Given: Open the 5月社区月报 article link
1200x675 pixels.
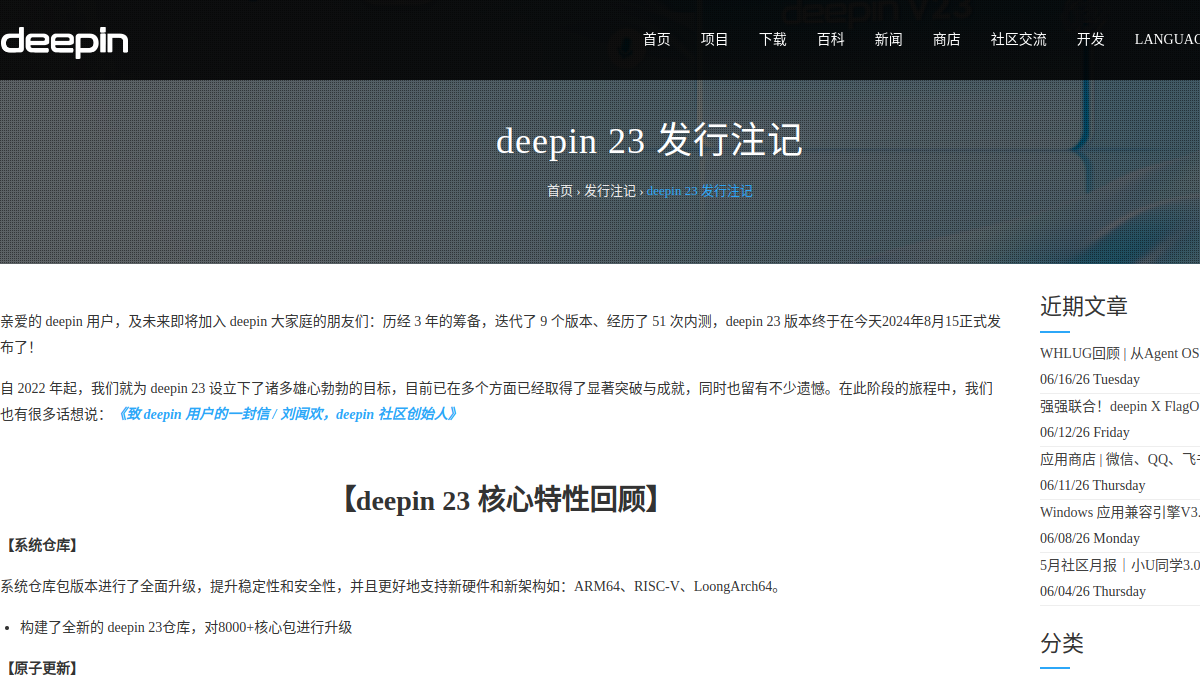Looking at the screenshot, I should tap(1120, 565).
